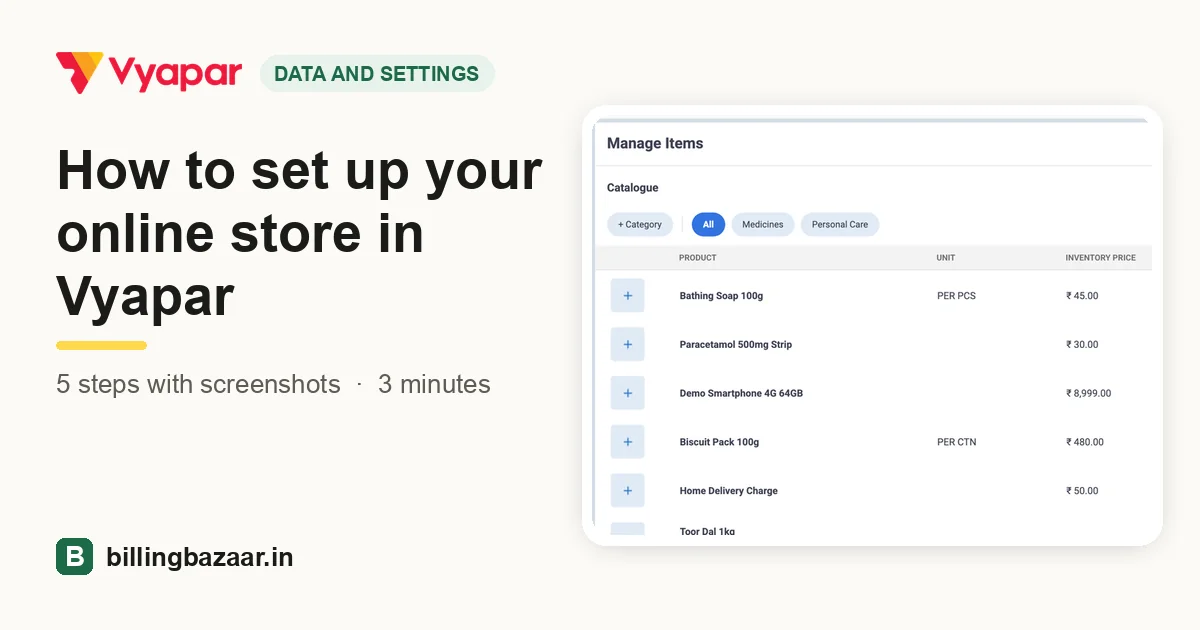Click the INVENTORY PRICE column header
Image resolution: width=1200 pixels, height=630 pixels.
pos(1101,258)
